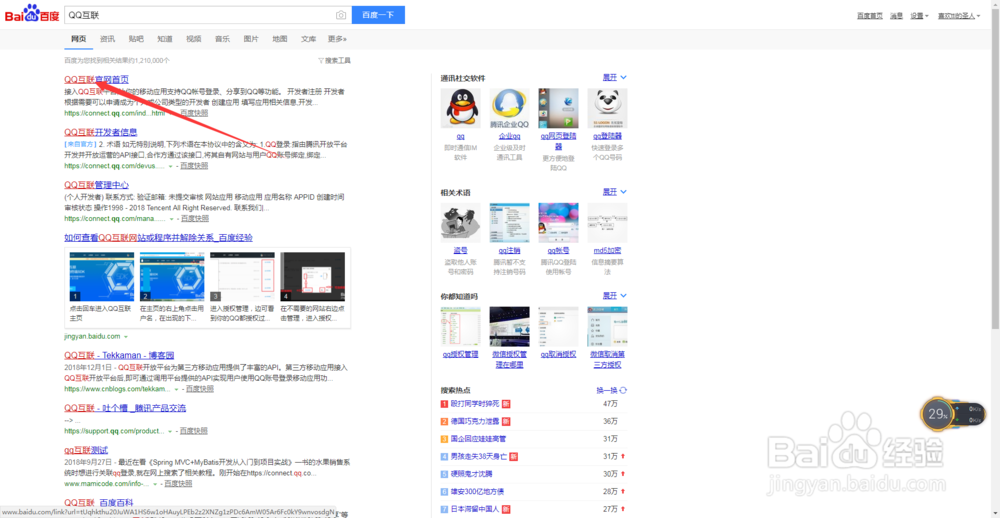Open the 消息 messages link
Viewport: 1000px width, 518px height.
point(896,15)
